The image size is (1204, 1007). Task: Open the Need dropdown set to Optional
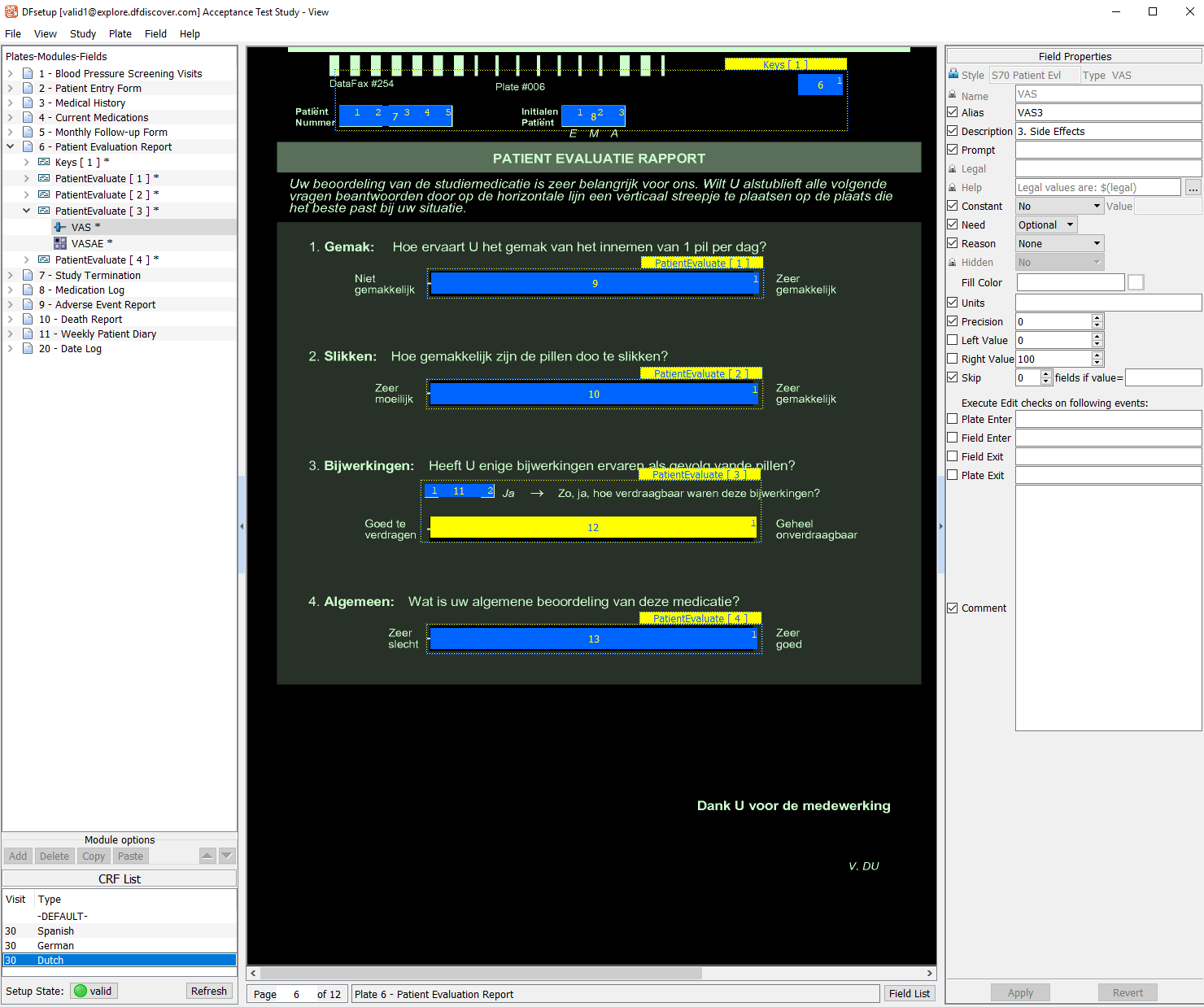[1046, 225]
